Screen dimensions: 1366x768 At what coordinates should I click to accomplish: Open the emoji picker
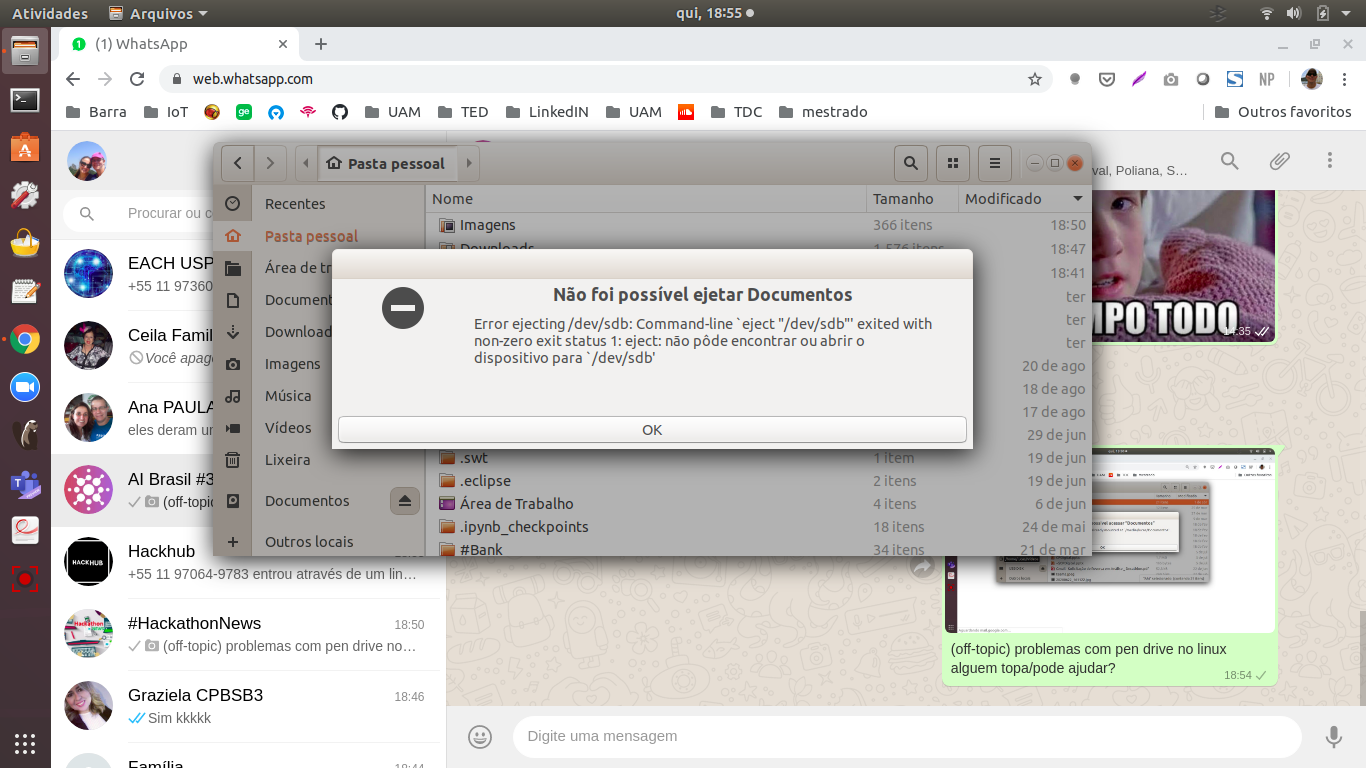[x=480, y=737]
